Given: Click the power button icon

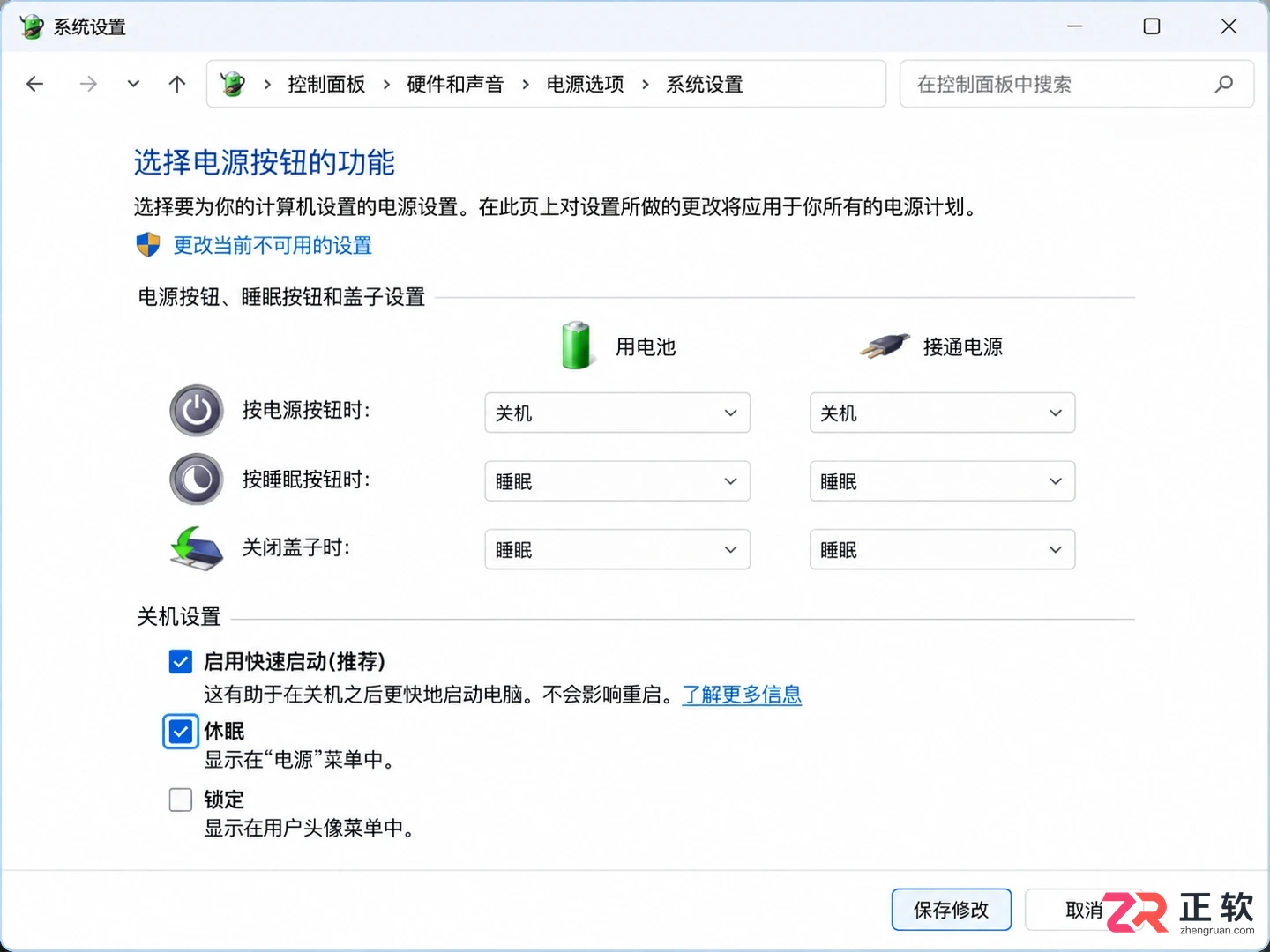Looking at the screenshot, I should pos(197,411).
